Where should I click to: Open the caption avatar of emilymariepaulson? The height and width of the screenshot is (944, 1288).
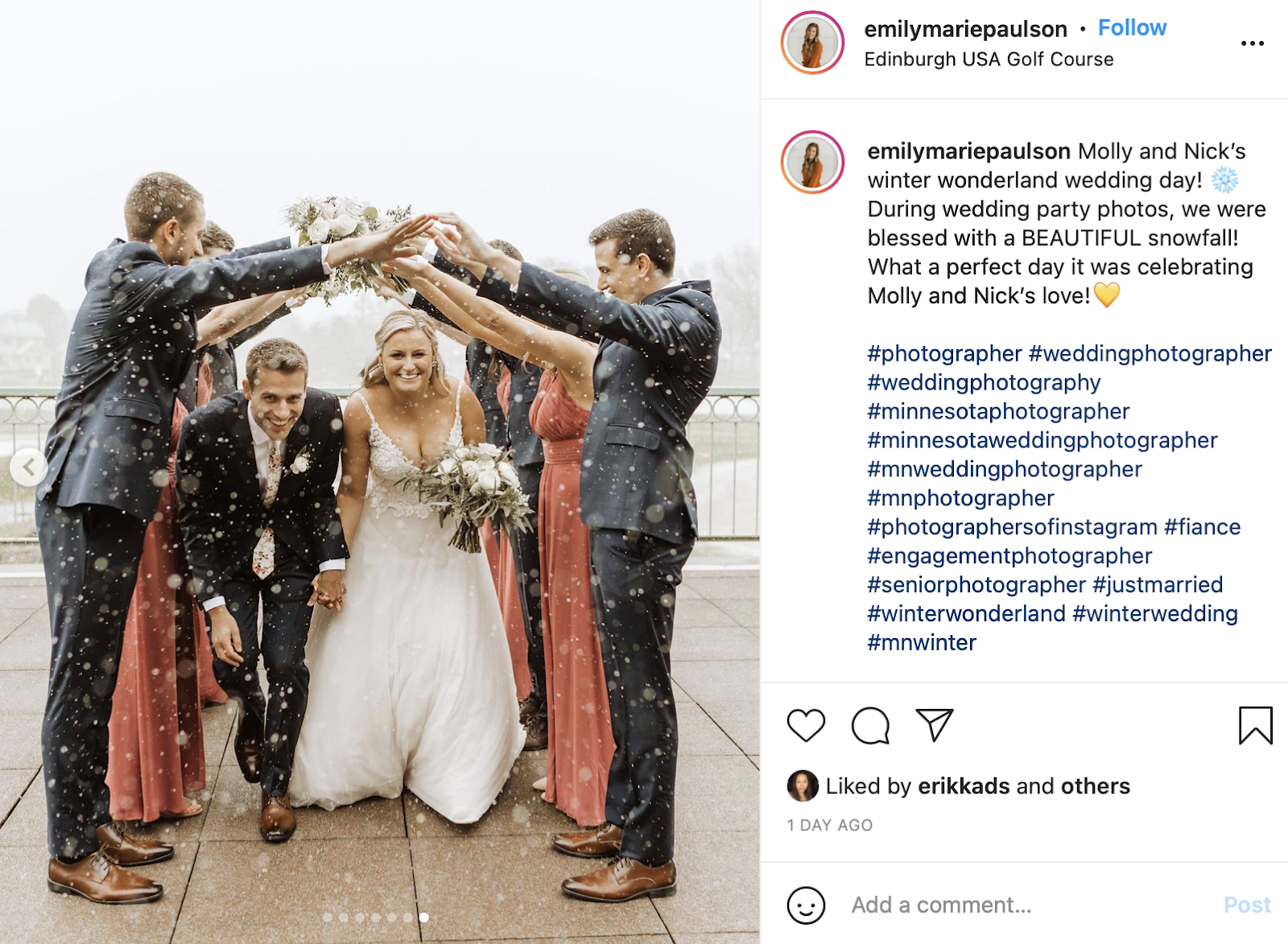click(812, 163)
